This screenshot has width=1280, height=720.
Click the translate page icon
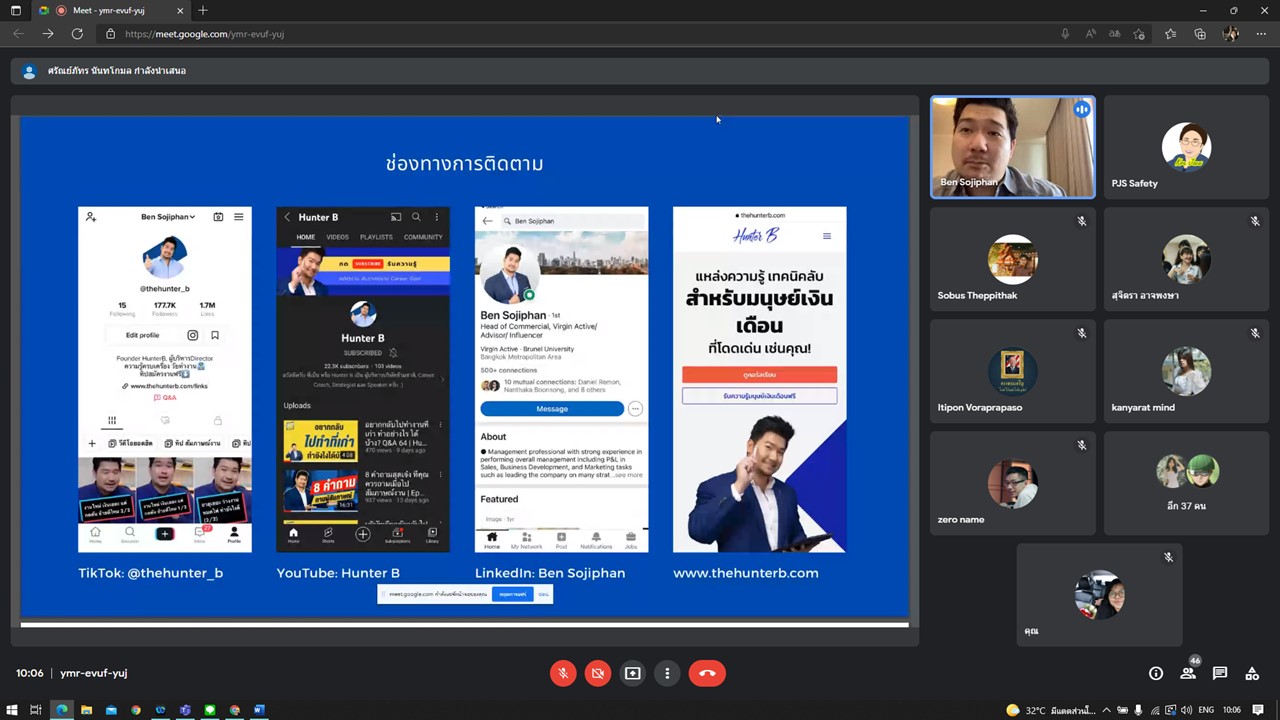click(x=1114, y=34)
